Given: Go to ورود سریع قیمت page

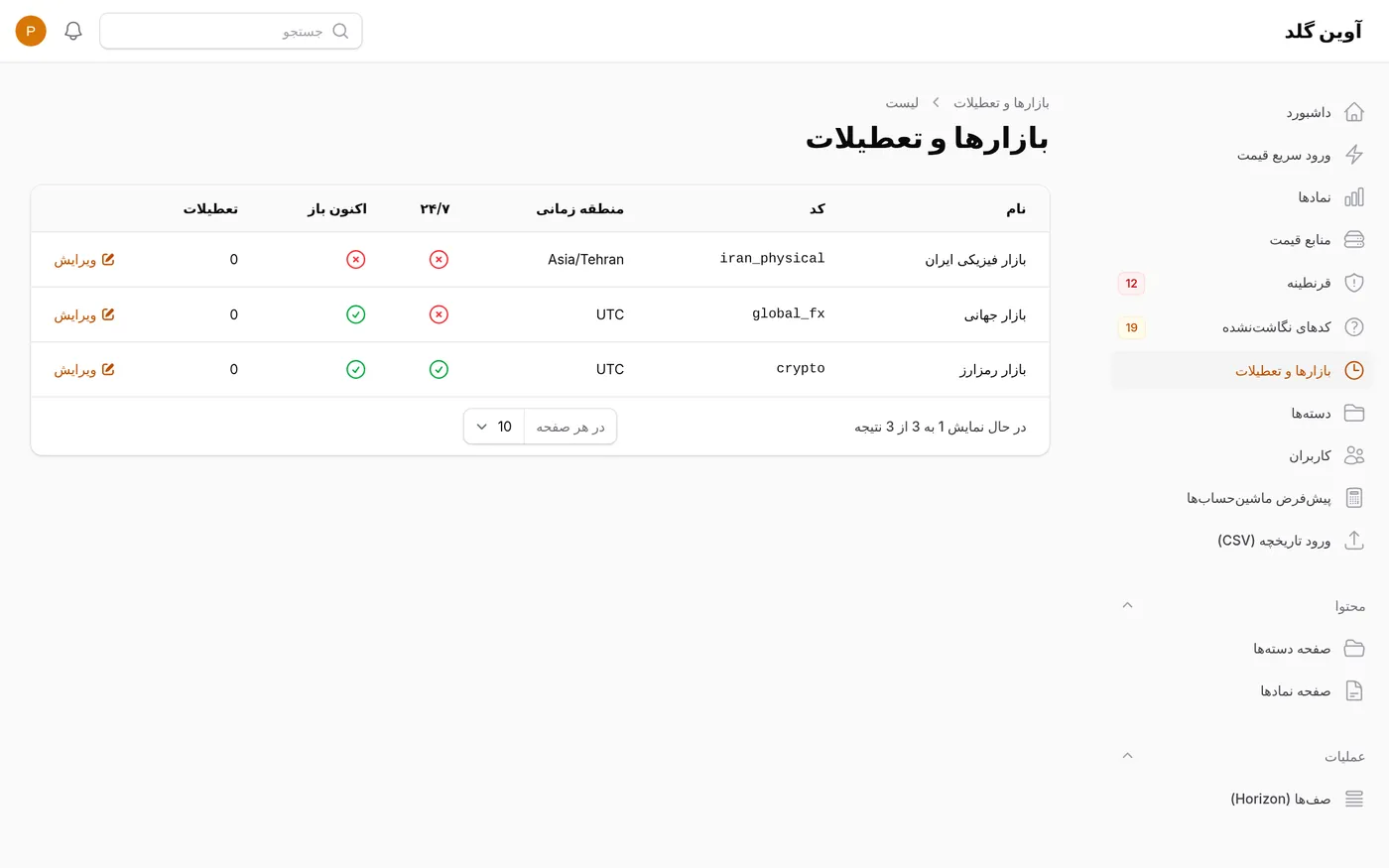Looking at the screenshot, I should tap(1242, 155).
